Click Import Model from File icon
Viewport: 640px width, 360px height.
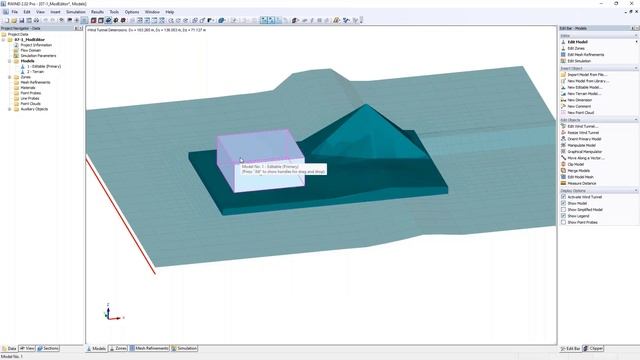pyautogui.click(x=563, y=75)
